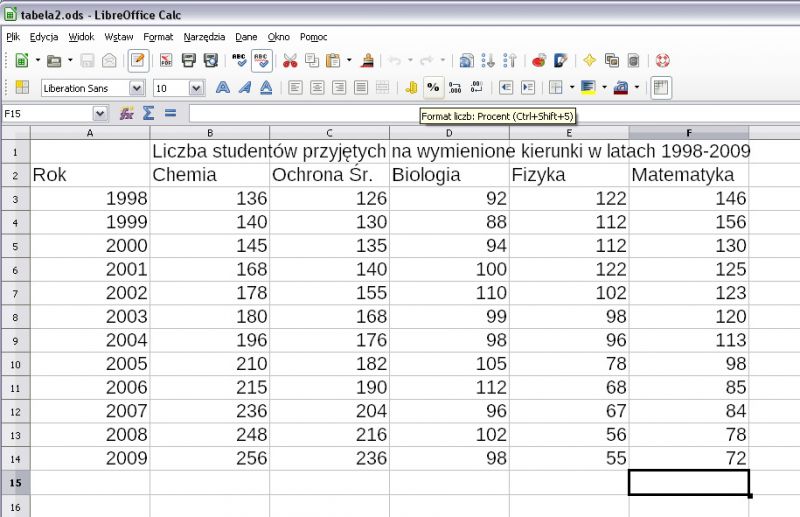Expand the font size dropdown
Image resolution: width=800 pixels, height=517 pixels.
[x=196, y=88]
